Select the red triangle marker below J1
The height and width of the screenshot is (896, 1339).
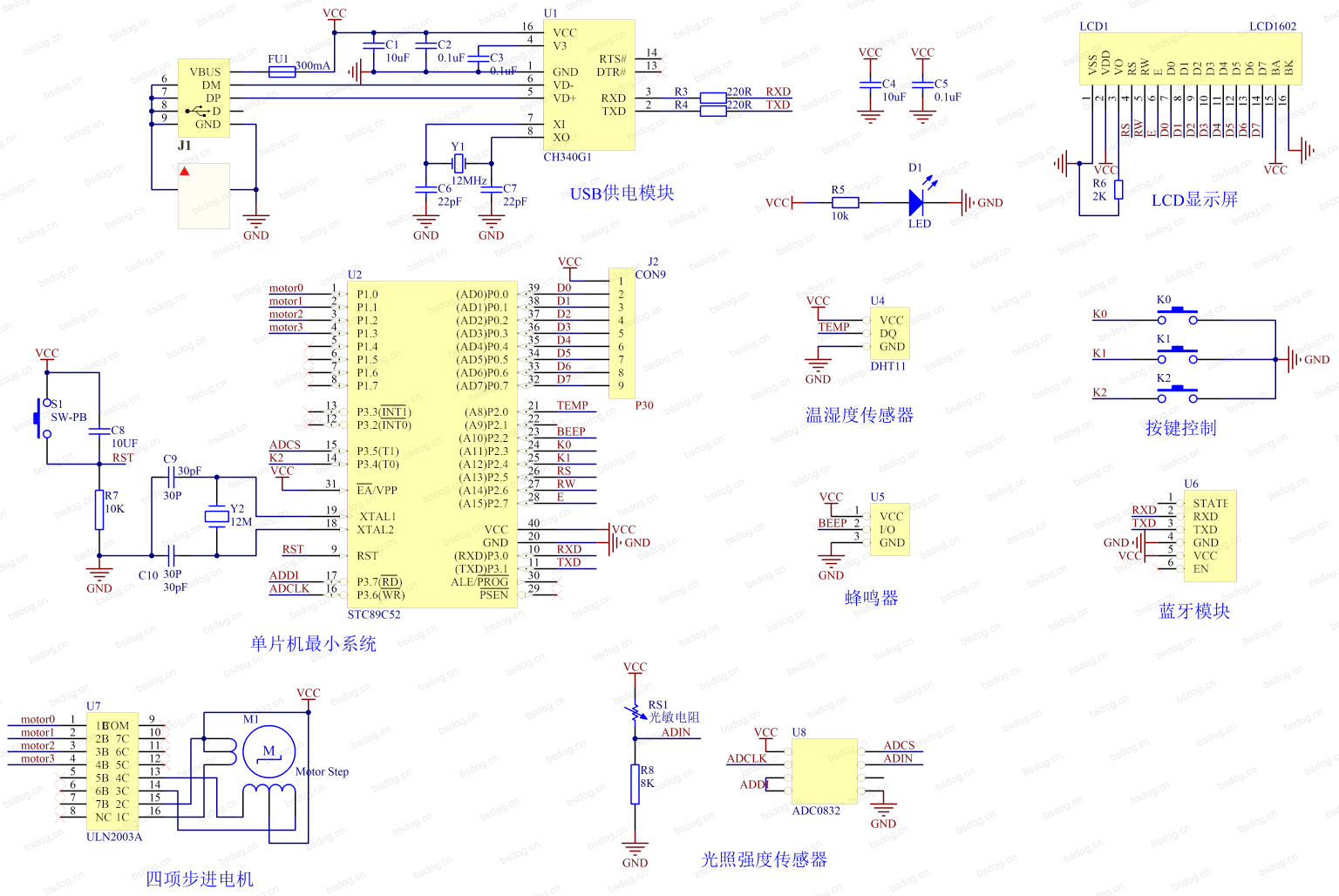tap(185, 171)
